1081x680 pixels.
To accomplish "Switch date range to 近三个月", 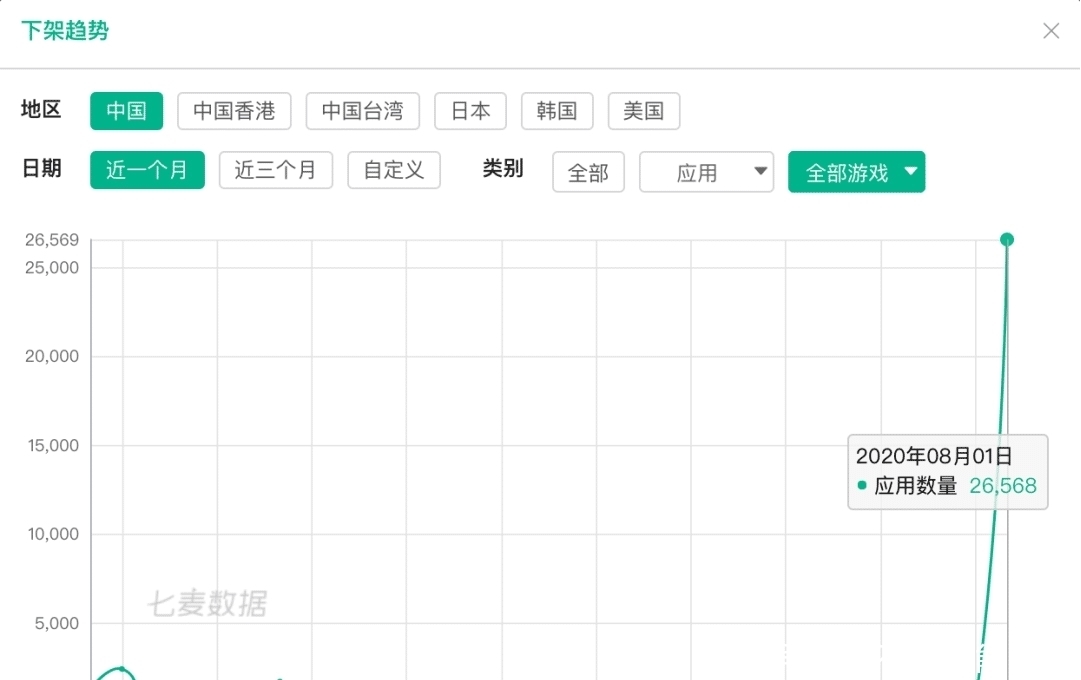I will pos(276,170).
